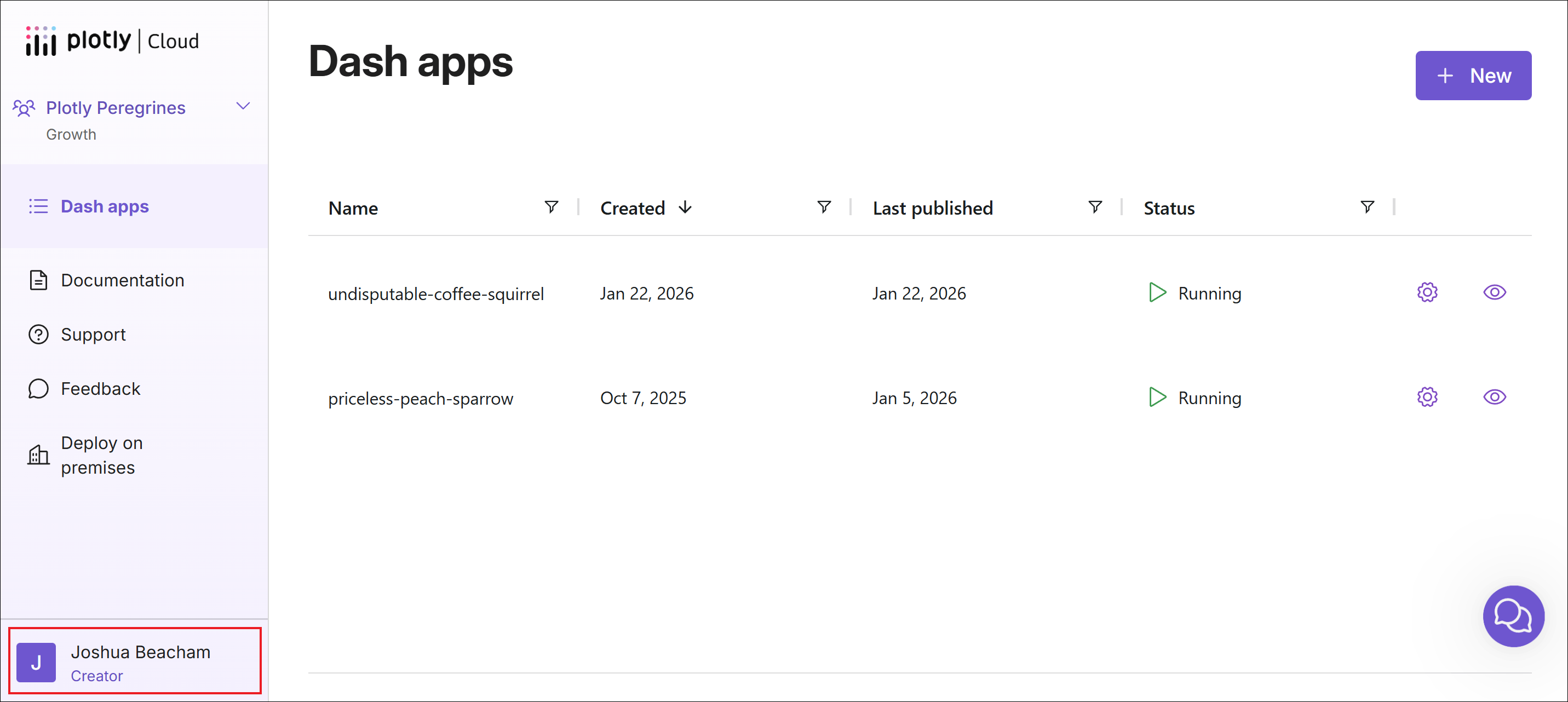Viewport: 1568px width, 702px height.
Task: Open the Last published column filter
Action: tap(1094, 208)
